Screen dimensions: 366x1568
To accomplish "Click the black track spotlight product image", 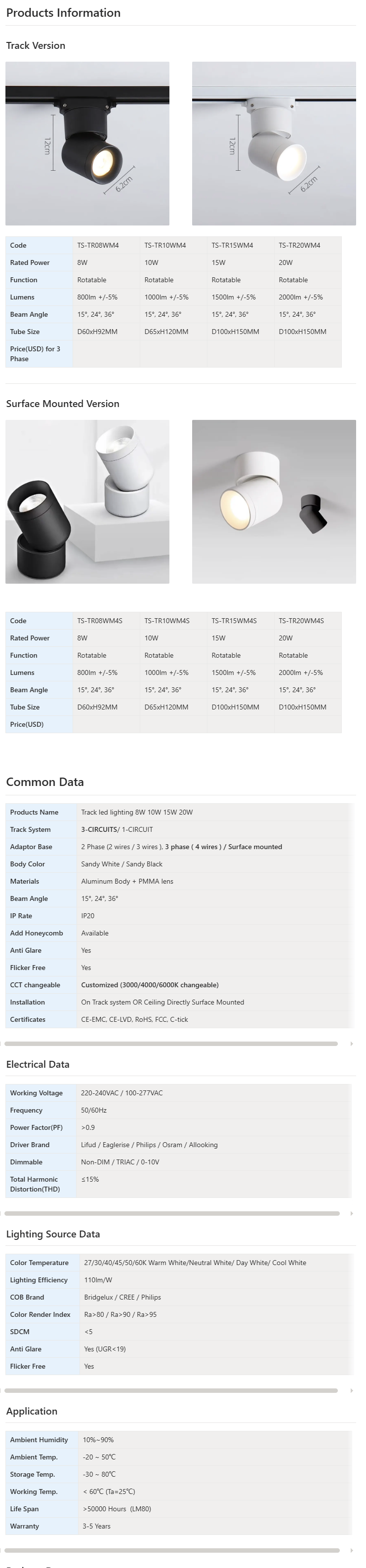I will (87, 143).
